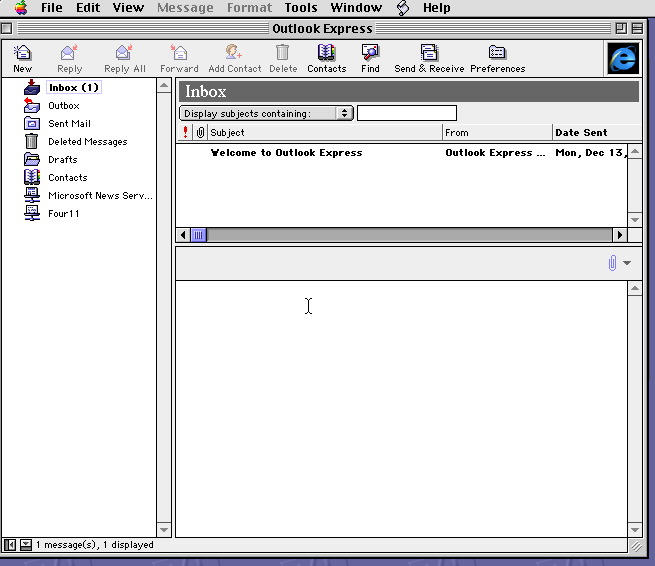Open the Deleted Messages folder

(88, 142)
